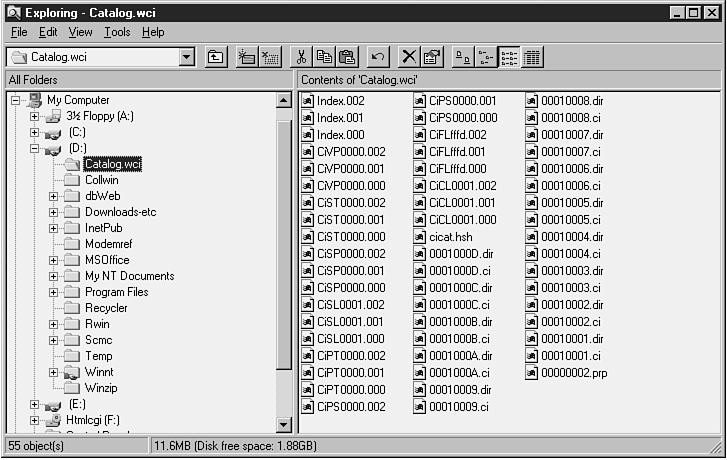Click the Delete X icon
The width and height of the screenshot is (727, 460).
409,57
